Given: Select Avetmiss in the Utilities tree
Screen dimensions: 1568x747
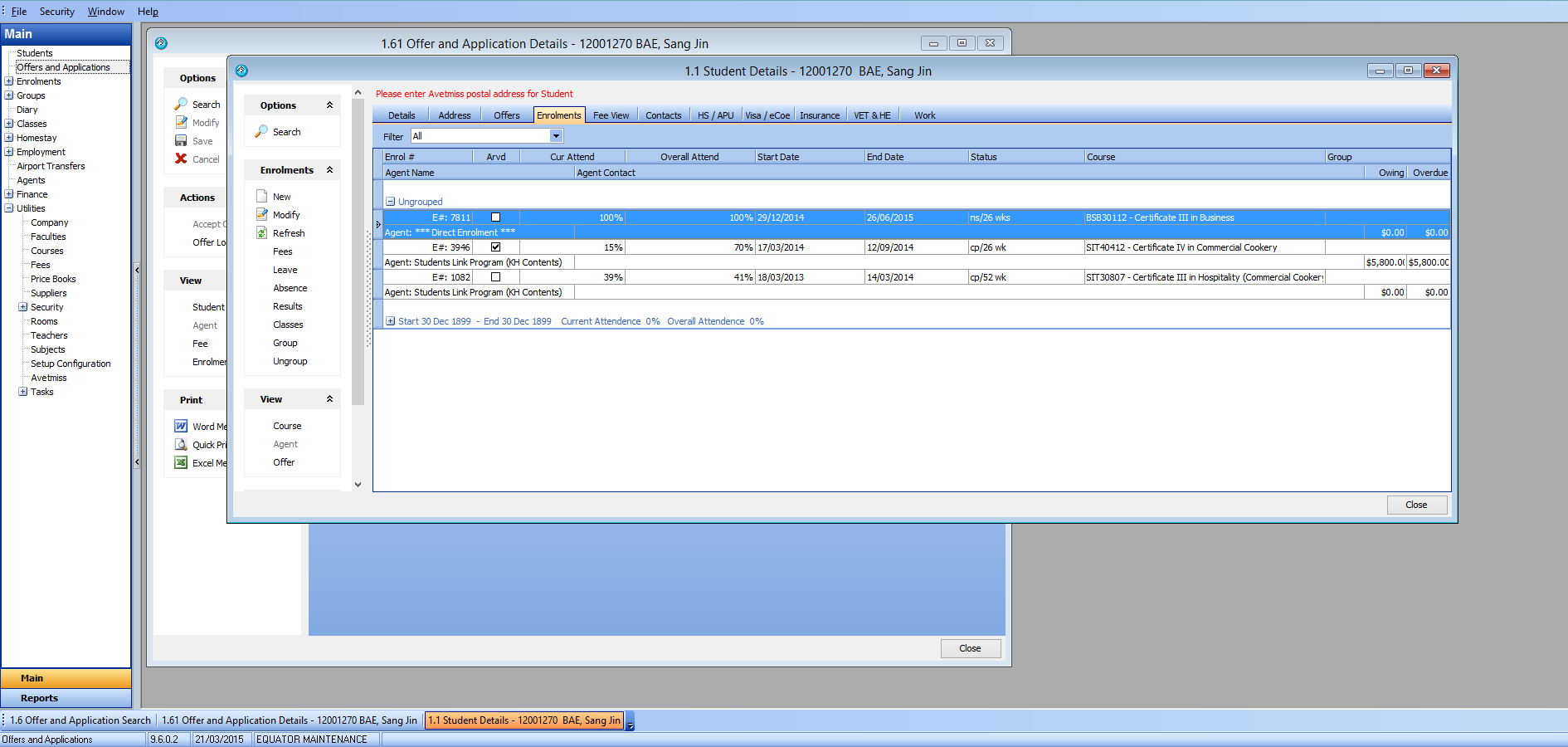Looking at the screenshot, I should [x=49, y=378].
